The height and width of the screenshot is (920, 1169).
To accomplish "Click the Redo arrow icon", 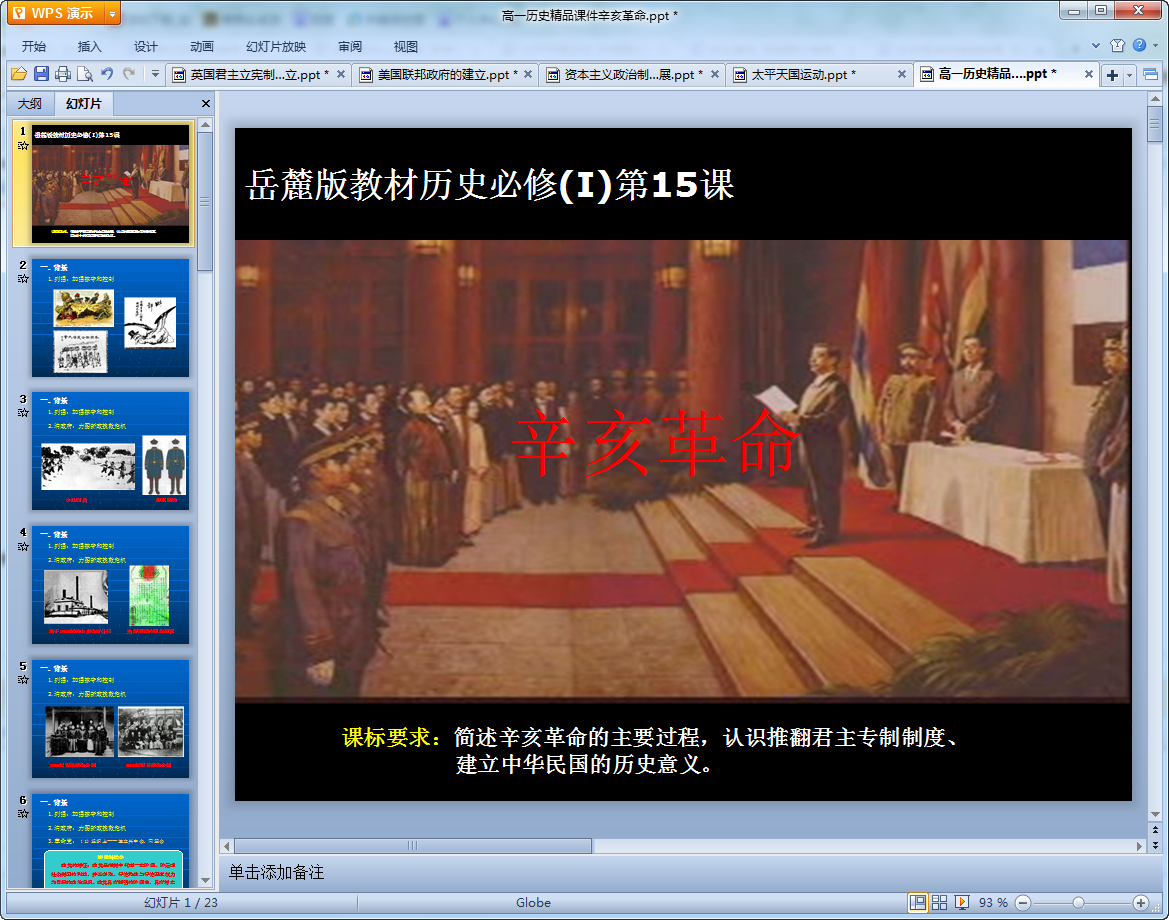I will (x=129, y=74).
